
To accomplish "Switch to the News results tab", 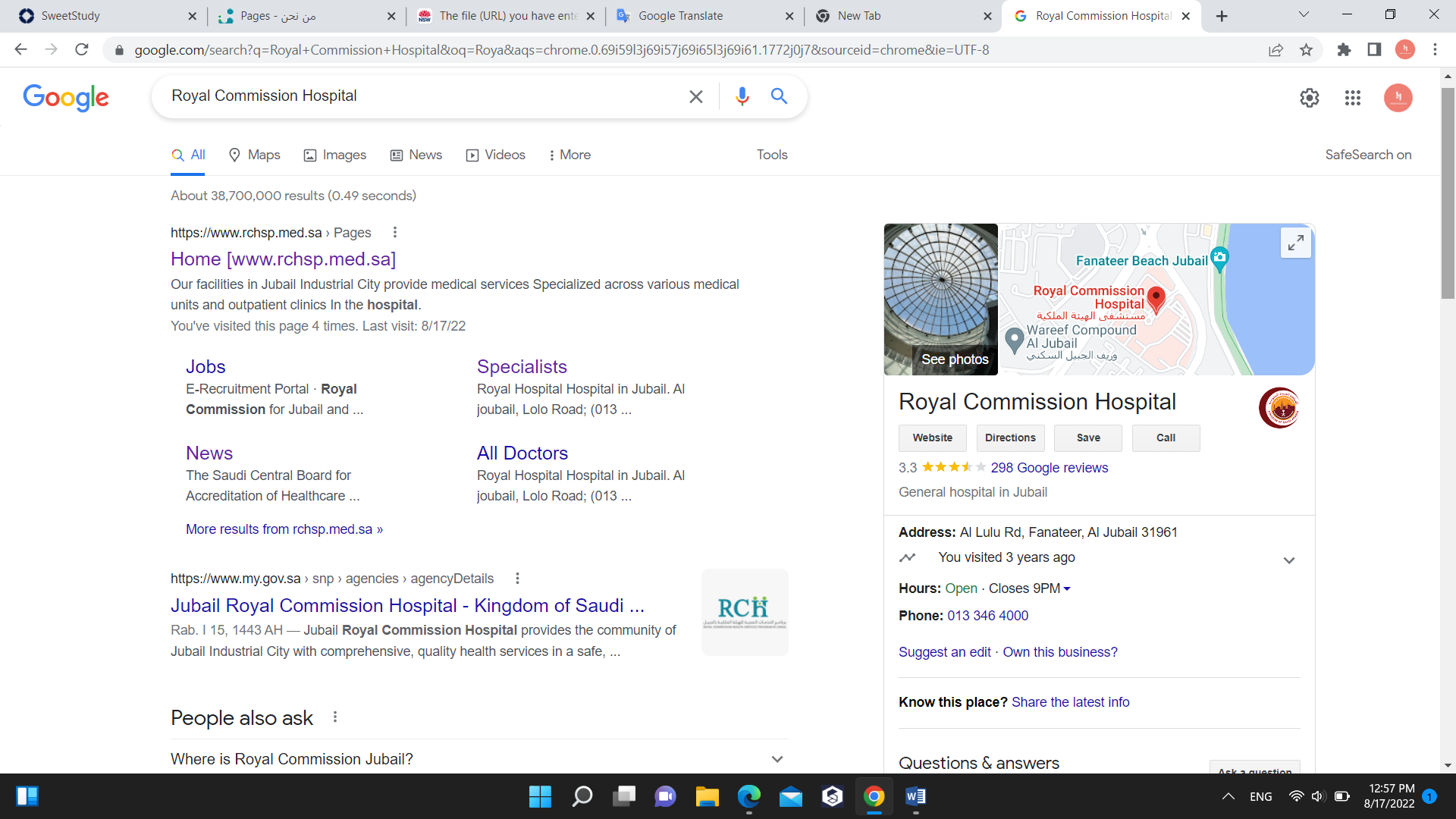I will click(416, 155).
